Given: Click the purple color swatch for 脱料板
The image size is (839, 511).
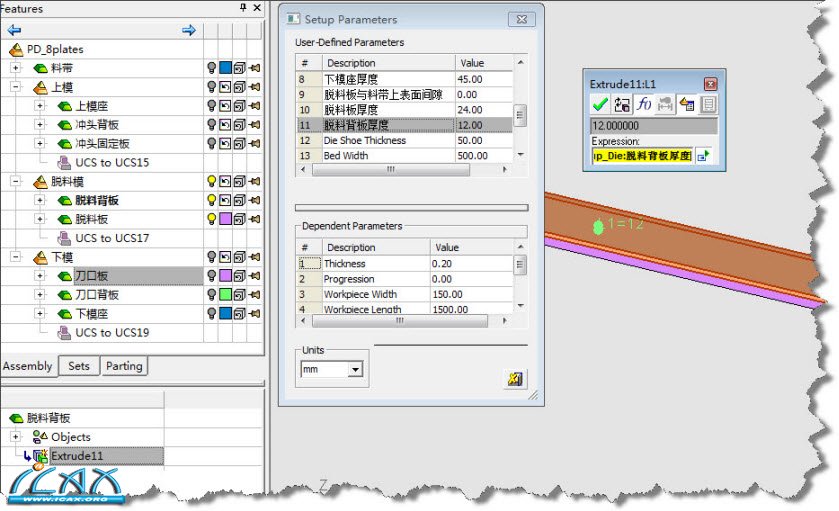Looking at the screenshot, I should click(x=225, y=219).
